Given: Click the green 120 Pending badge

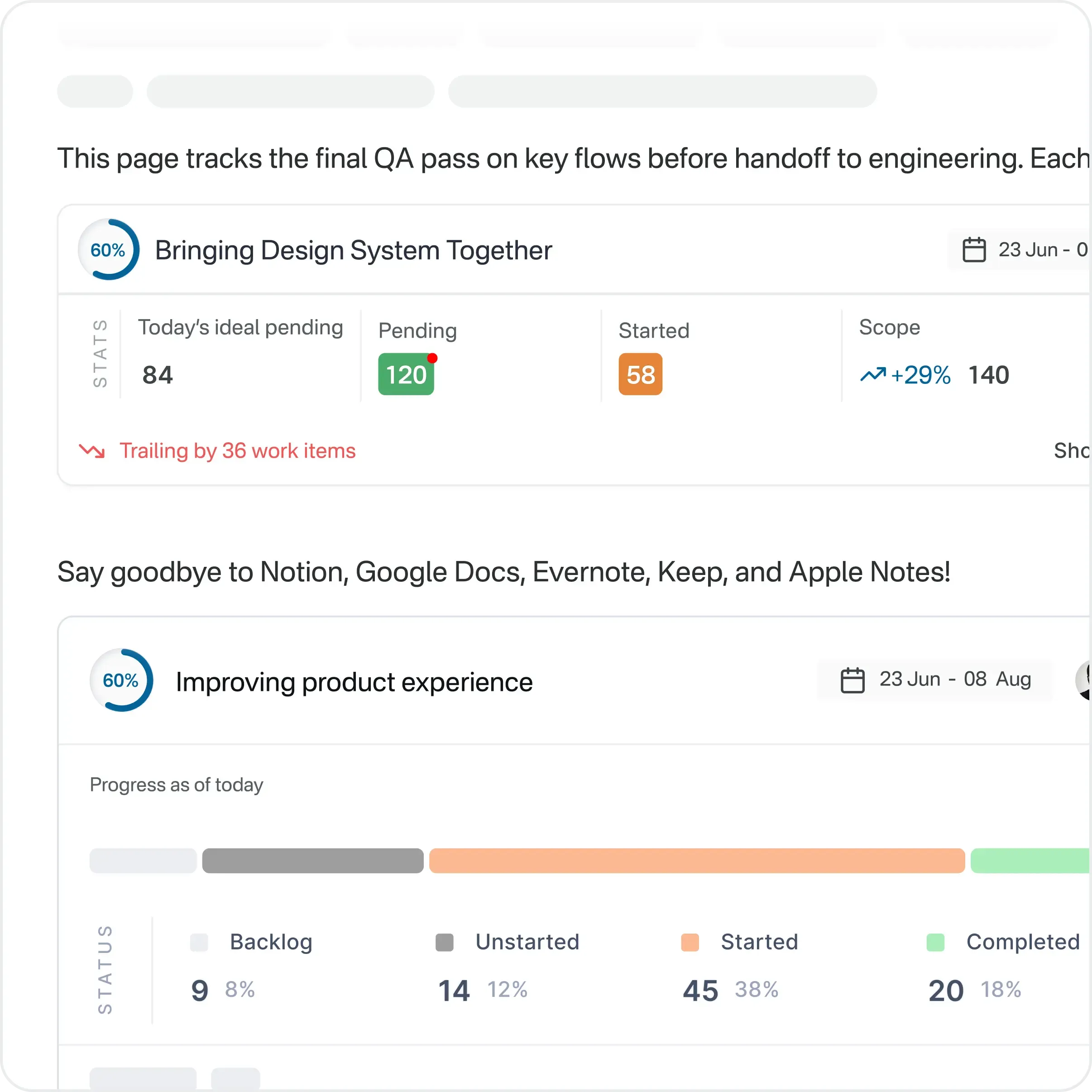Looking at the screenshot, I should (x=405, y=375).
